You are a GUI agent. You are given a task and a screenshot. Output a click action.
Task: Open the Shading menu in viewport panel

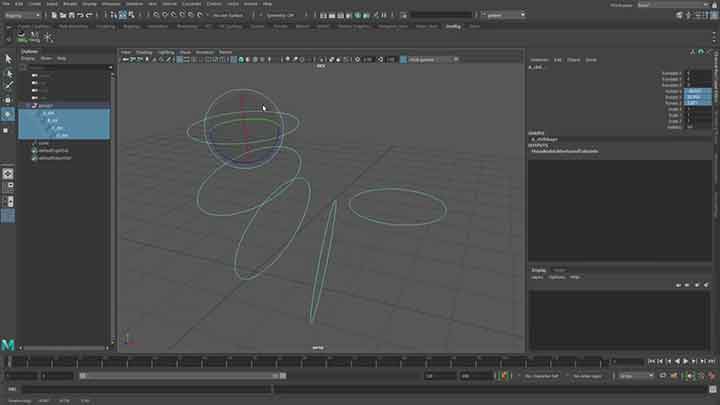[x=144, y=52]
